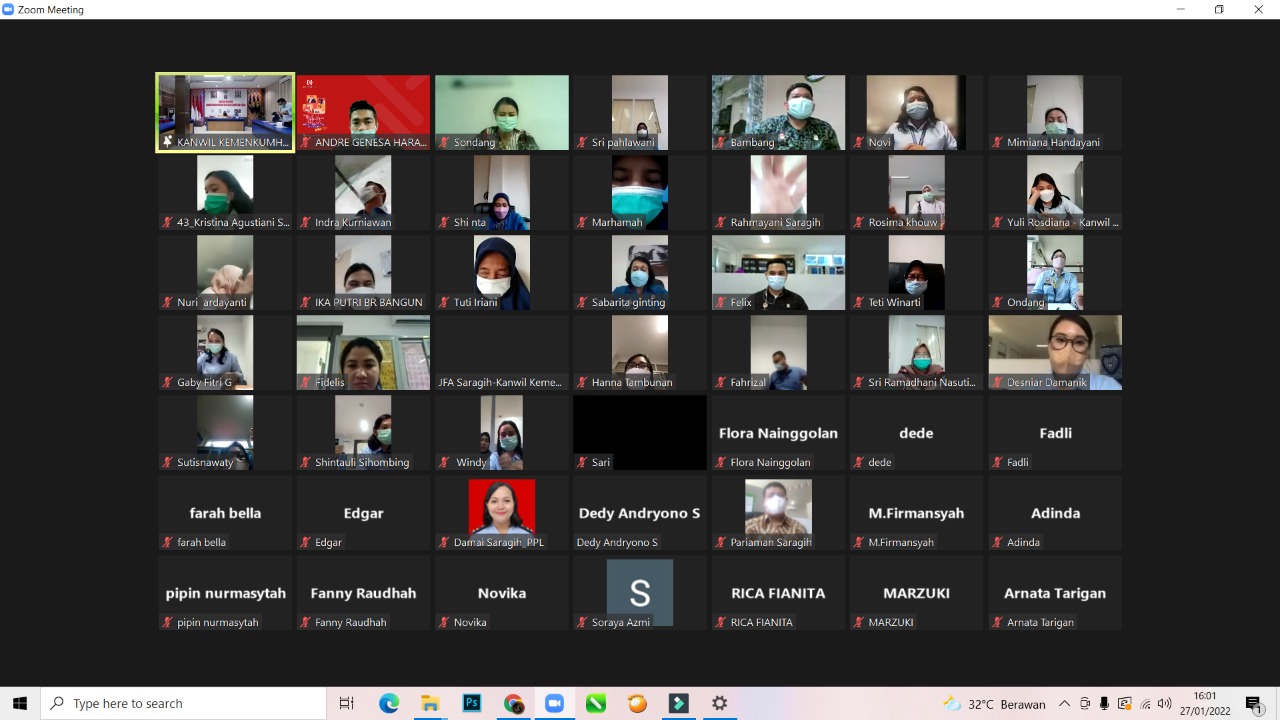
Task: Open the Zoom app in the taskbar
Action: (x=554, y=704)
